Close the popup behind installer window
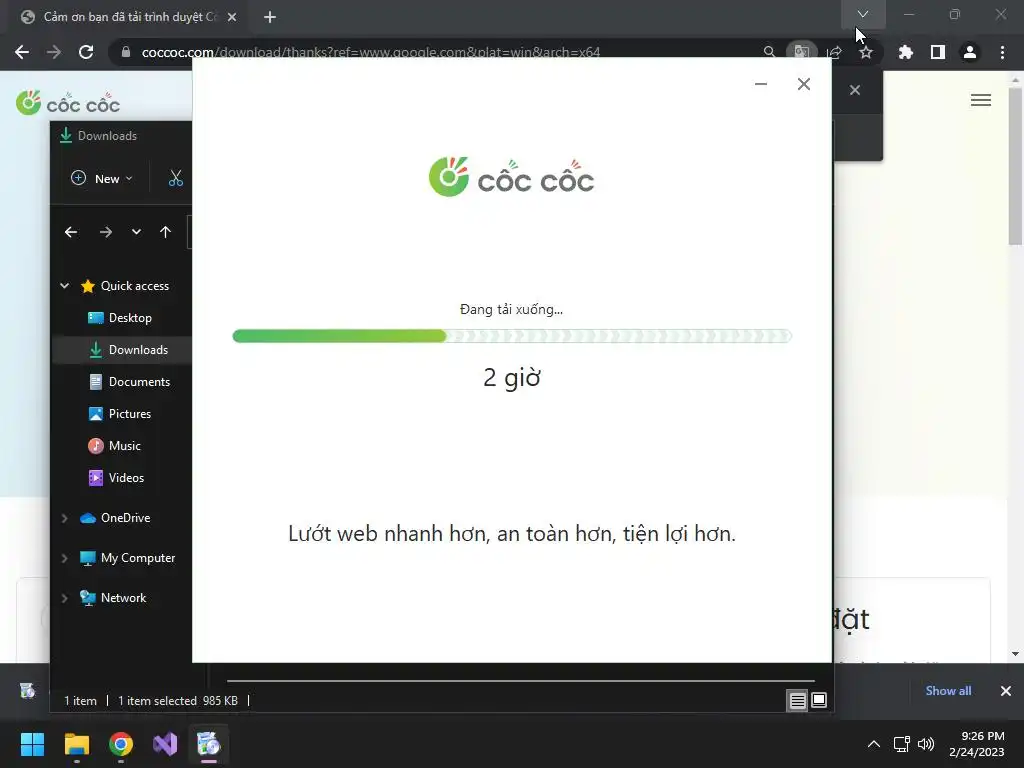This screenshot has height=768, width=1024. tap(855, 90)
